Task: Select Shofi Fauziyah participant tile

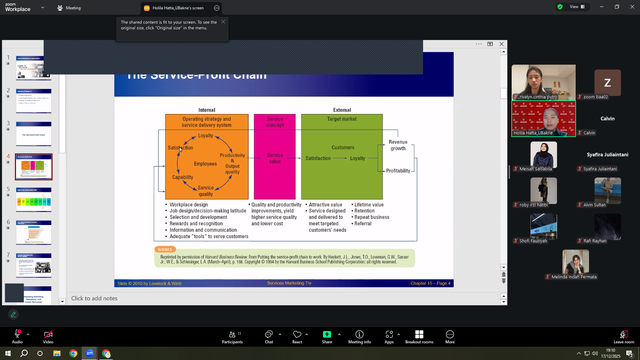Action: (544, 227)
